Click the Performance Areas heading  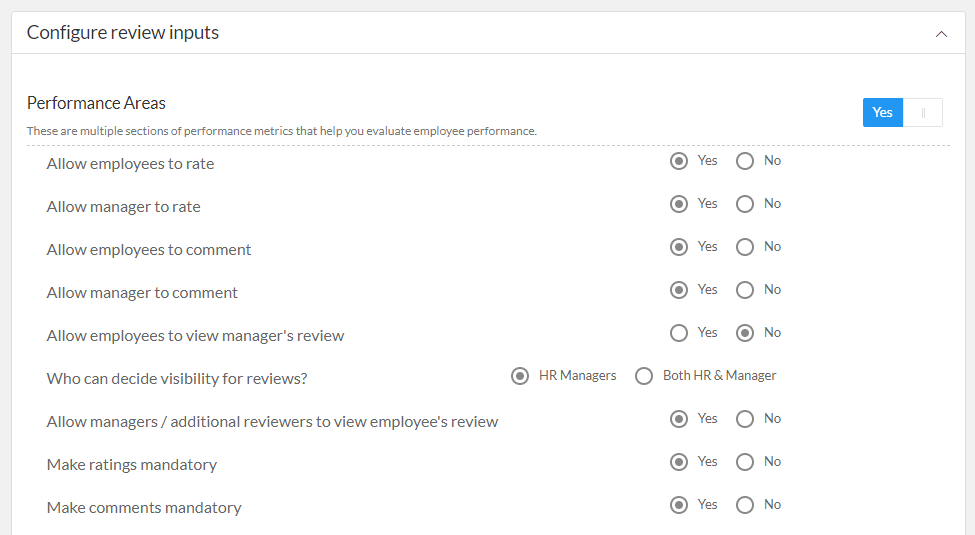coord(96,103)
